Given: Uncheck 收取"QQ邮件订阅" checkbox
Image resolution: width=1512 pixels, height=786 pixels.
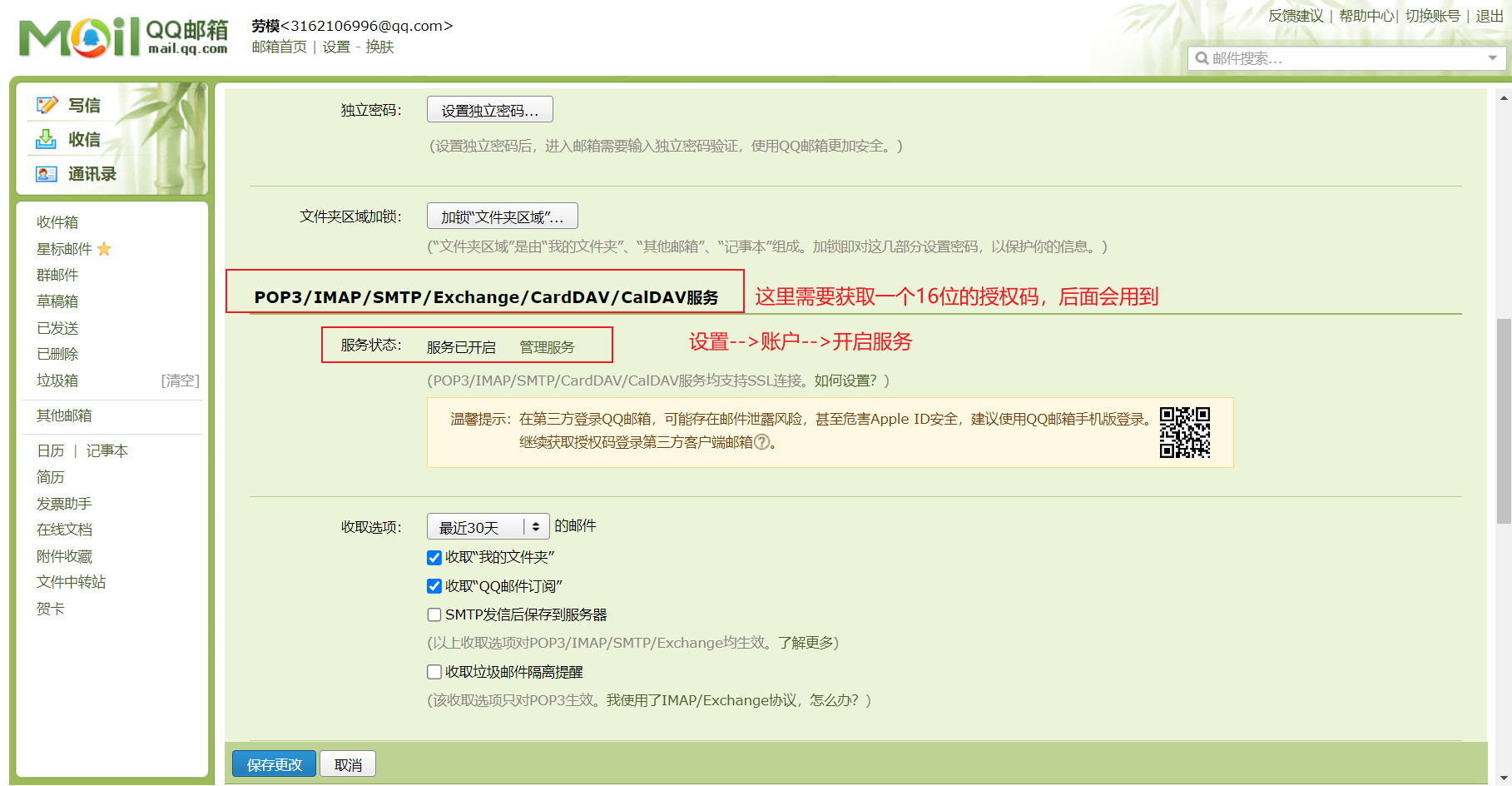Looking at the screenshot, I should click(434, 586).
